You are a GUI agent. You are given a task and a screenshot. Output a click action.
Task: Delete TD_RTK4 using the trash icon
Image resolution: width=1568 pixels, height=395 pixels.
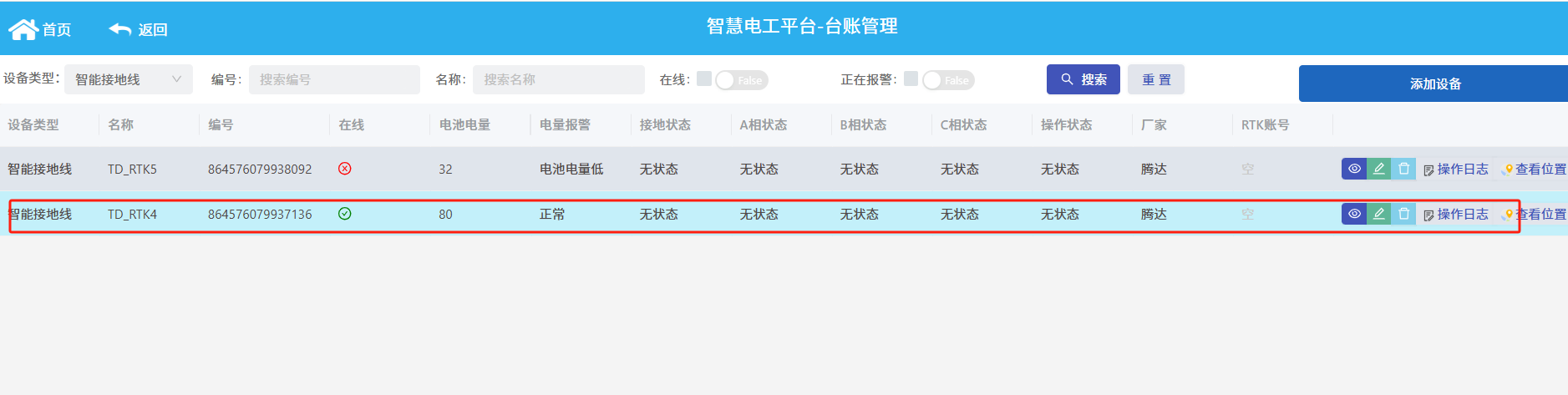click(1403, 214)
